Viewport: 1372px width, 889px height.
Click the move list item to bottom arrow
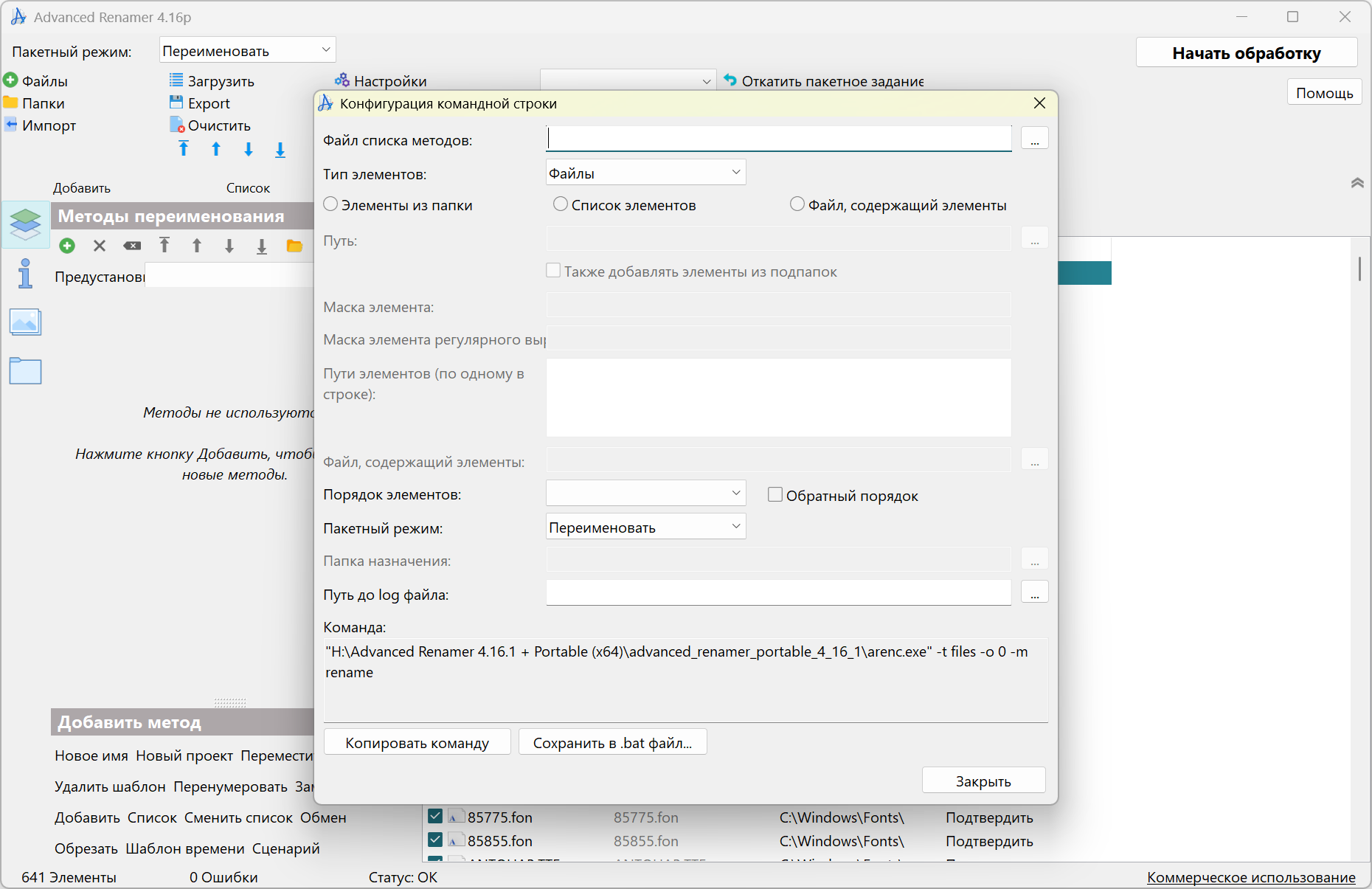point(280,150)
